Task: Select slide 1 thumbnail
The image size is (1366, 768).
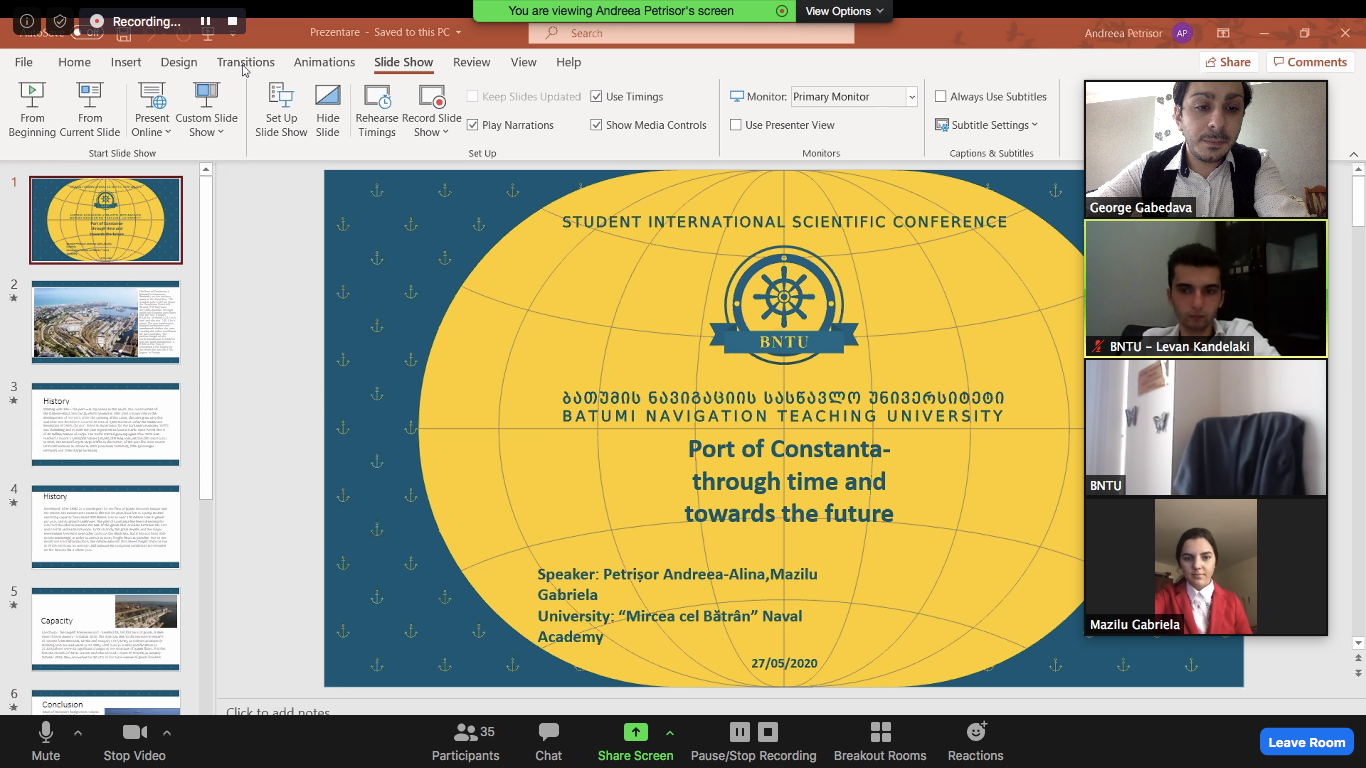Action: [106, 220]
